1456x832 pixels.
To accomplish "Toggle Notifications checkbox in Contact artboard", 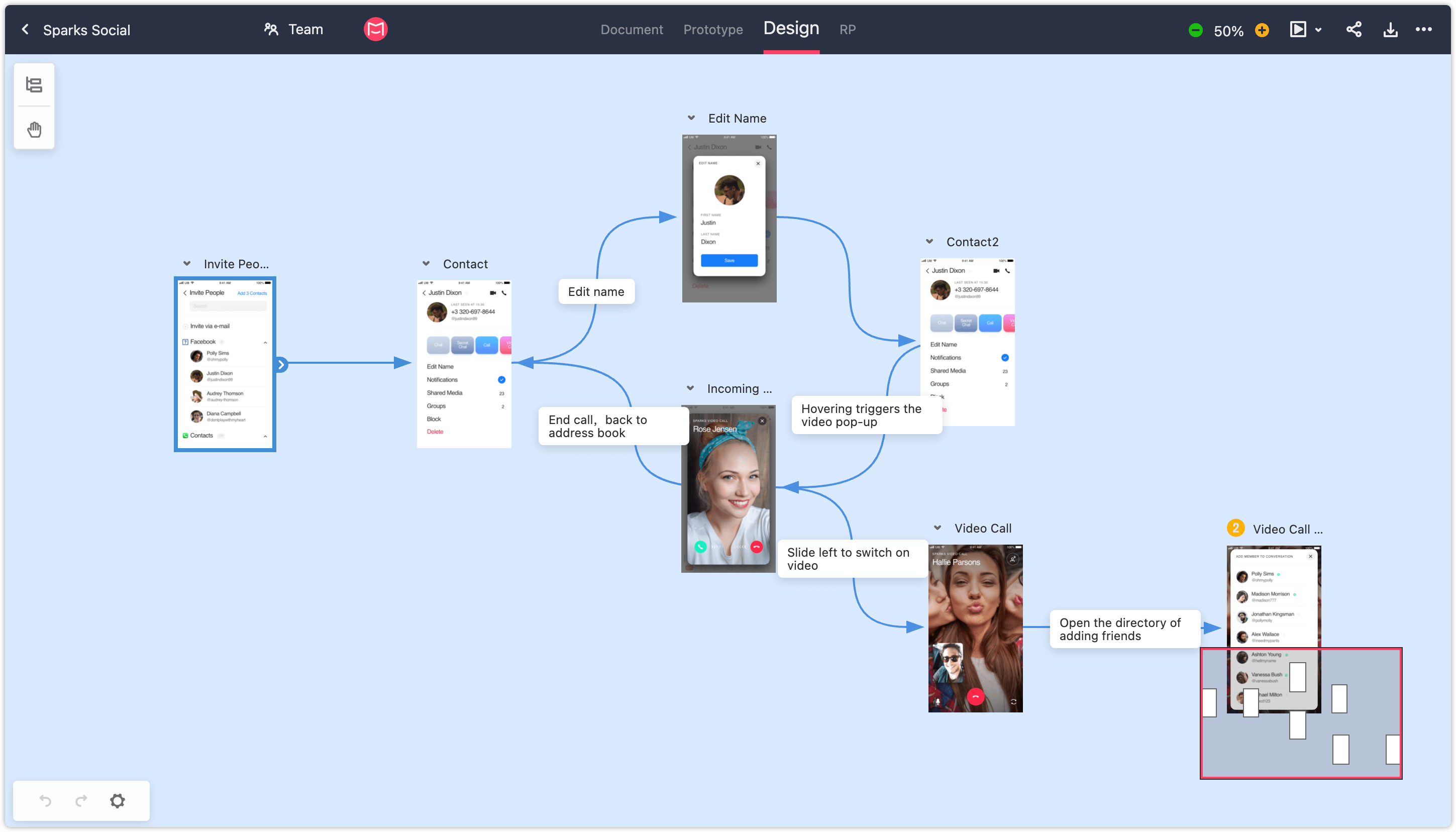I will 501,380.
